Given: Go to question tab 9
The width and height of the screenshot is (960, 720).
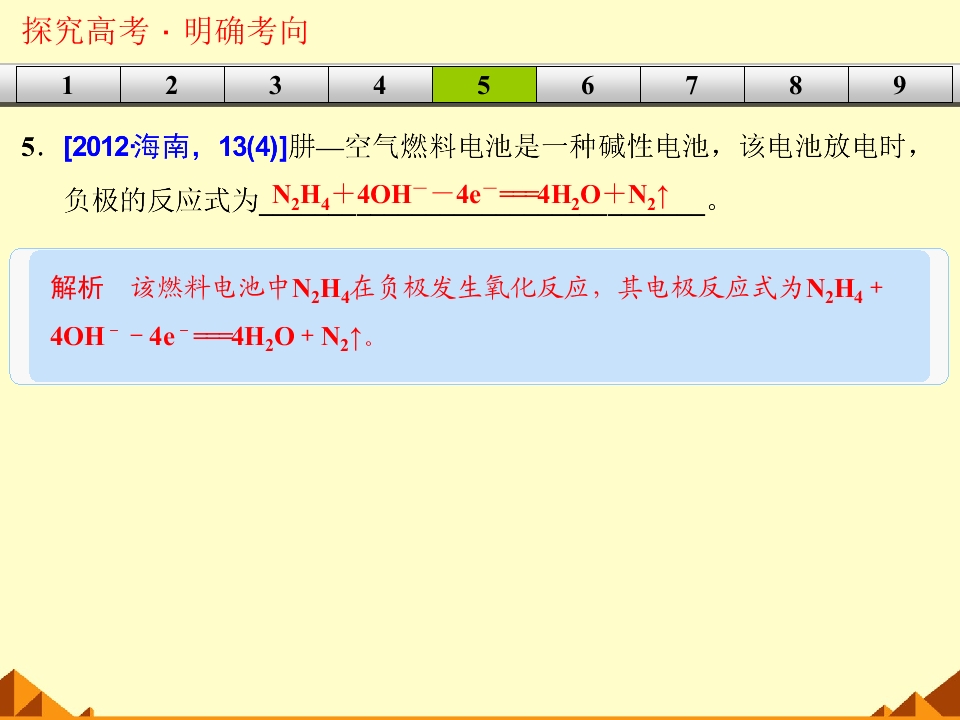Looking at the screenshot, I should tap(900, 84).
